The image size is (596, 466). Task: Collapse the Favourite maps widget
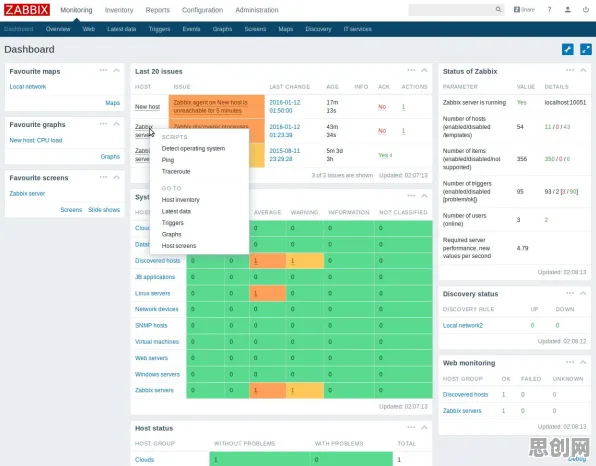[117, 70]
